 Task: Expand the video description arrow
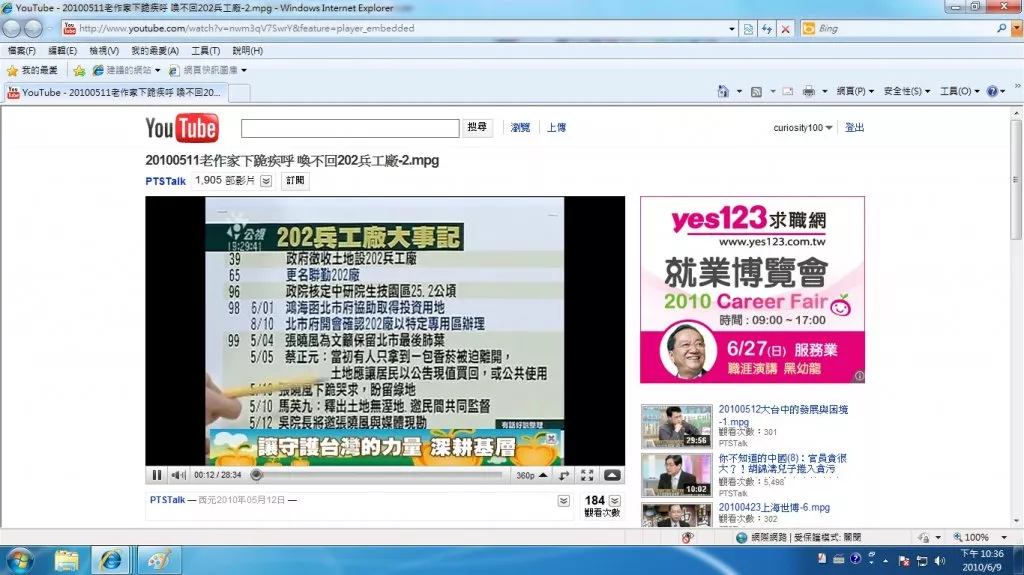click(x=564, y=501)
